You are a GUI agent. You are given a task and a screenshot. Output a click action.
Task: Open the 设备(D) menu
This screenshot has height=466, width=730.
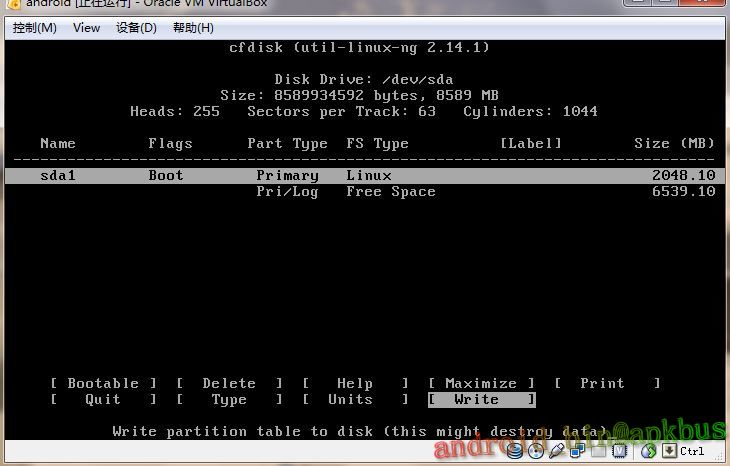pyautogui.click(x=136, y=28)
